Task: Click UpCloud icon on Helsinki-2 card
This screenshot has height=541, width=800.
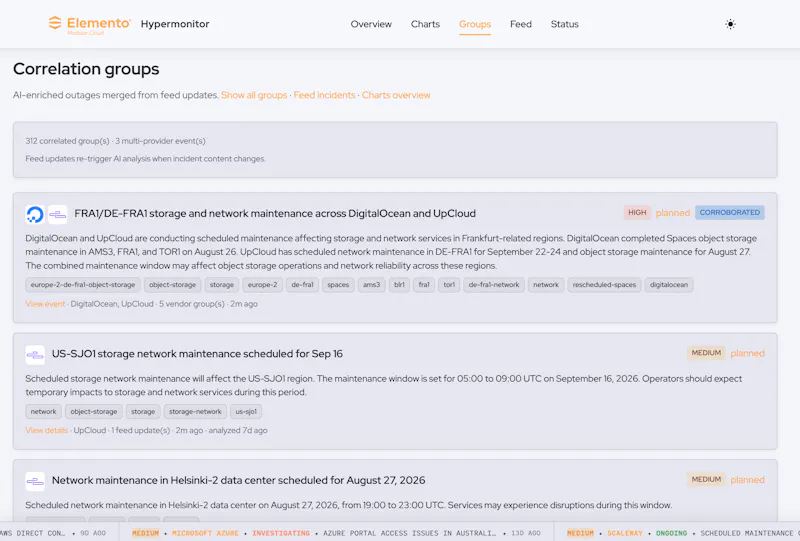Action: (35, 481)
